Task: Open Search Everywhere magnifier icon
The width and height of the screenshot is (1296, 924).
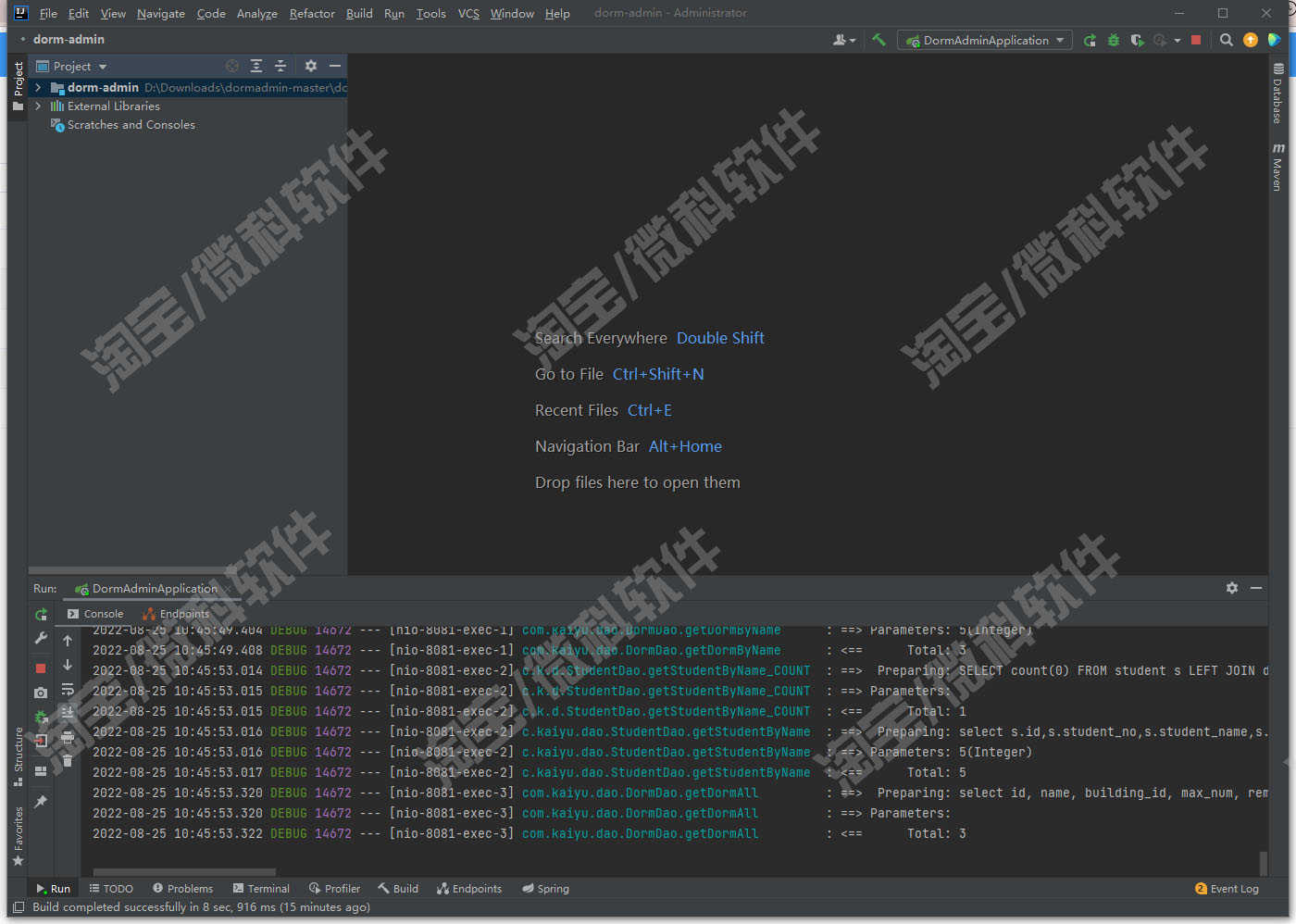Action: [x=1227, y=40]
